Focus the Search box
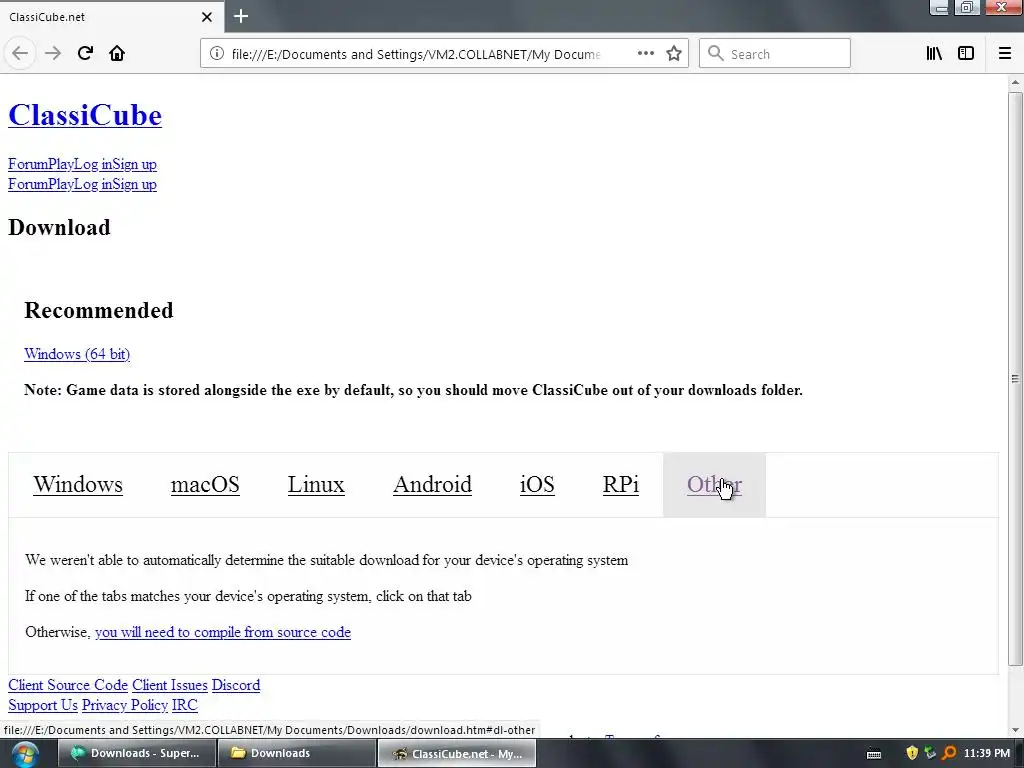The image size is (1024, 768). [x=775, y=54]
